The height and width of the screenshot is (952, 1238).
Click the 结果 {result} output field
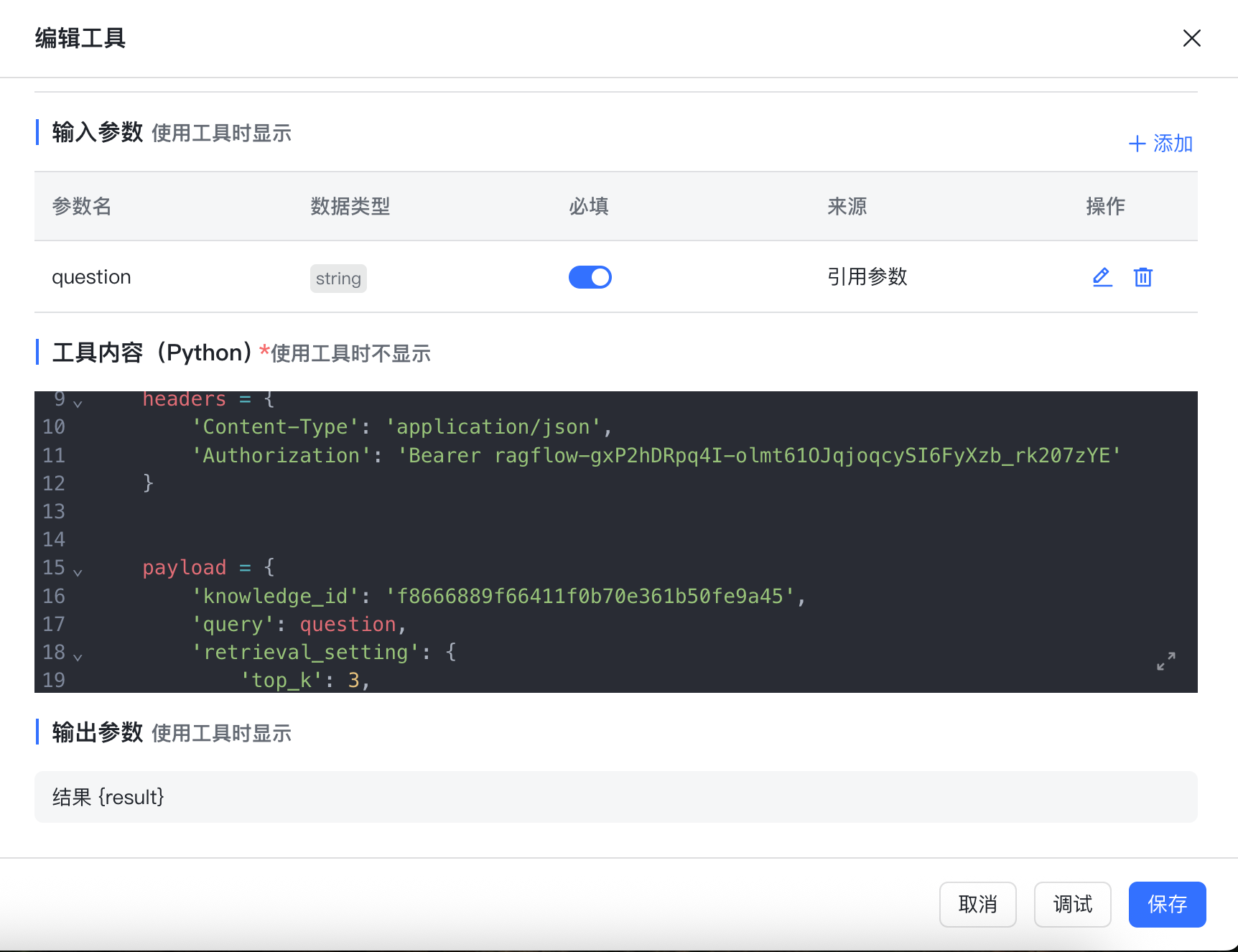coord(615,797)
